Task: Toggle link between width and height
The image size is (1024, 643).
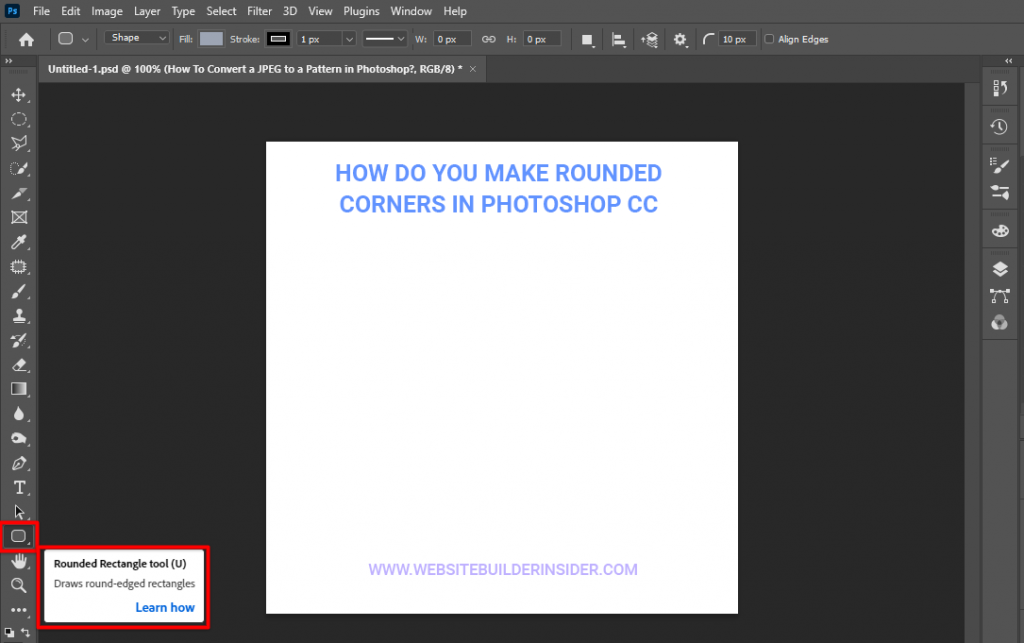Action: pos(489,39)
